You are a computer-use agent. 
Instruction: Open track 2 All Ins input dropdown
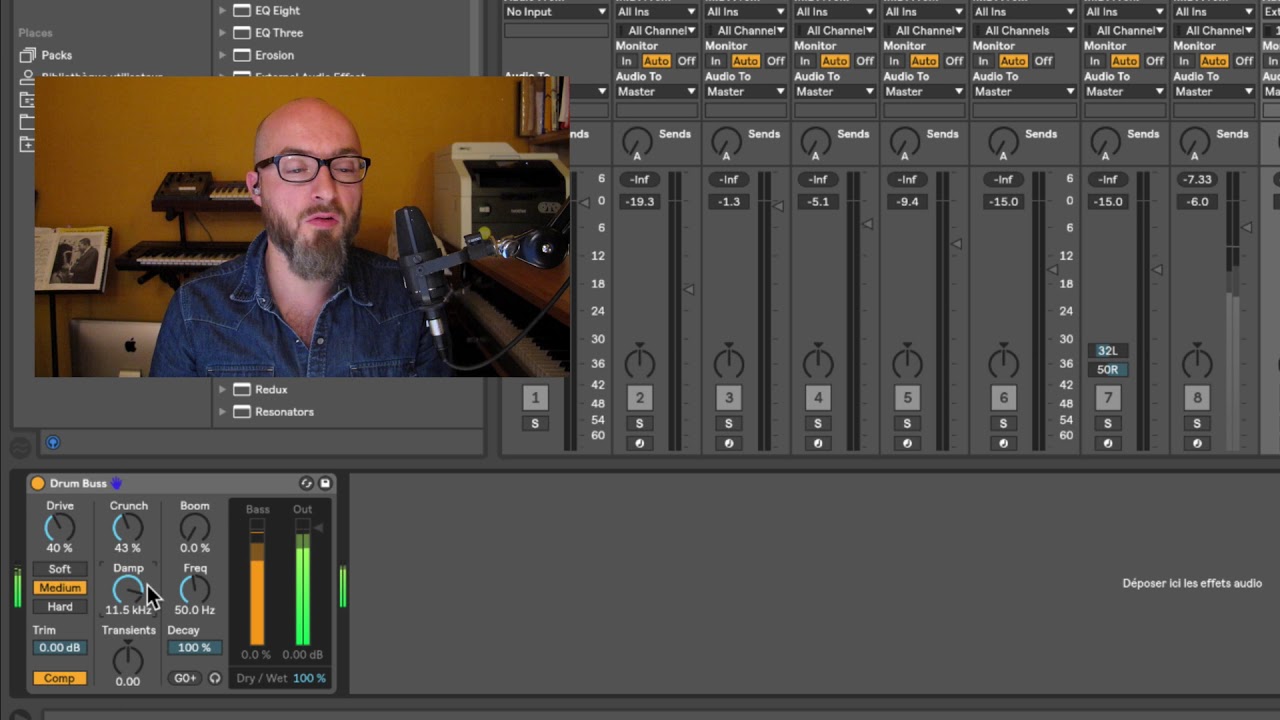coord(656,11)
